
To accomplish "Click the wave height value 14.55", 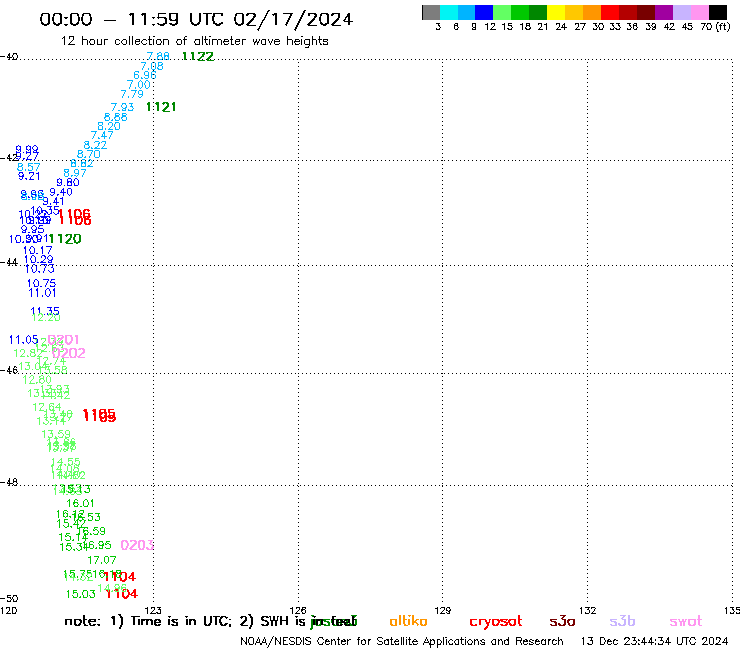I will (66, 462).
